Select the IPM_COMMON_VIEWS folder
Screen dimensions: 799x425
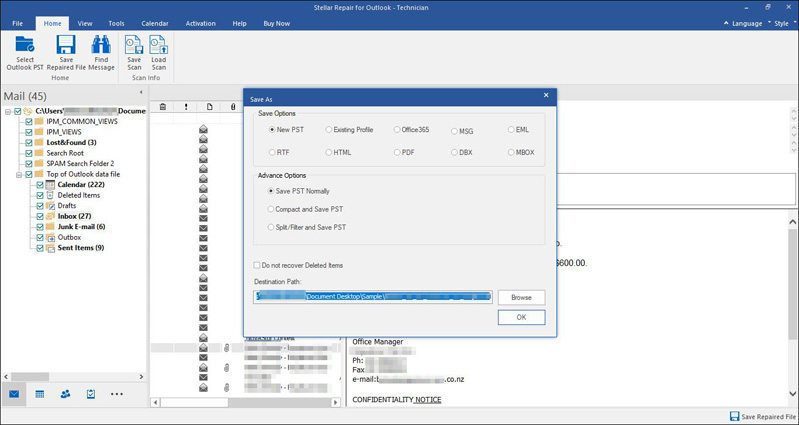click(82, 121)
